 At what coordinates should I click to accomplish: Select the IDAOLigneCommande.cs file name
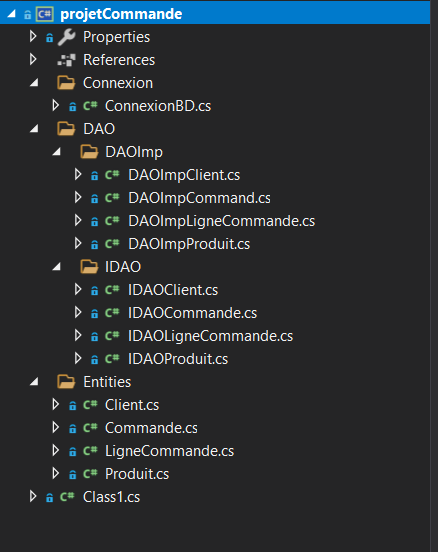point(211,336)
